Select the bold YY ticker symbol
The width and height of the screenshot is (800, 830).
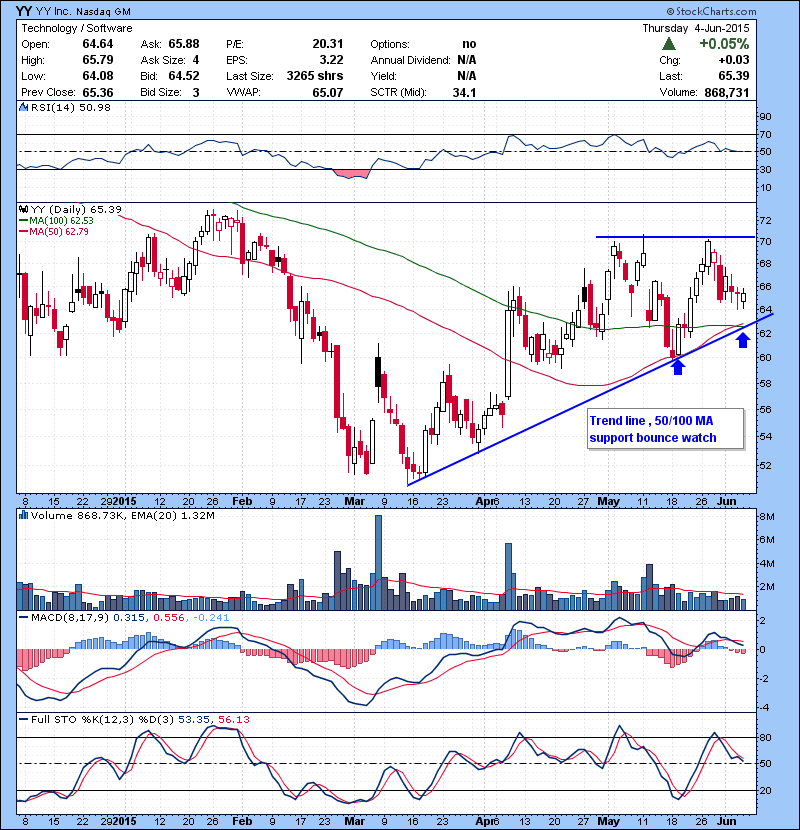click(x=23, y=11)
